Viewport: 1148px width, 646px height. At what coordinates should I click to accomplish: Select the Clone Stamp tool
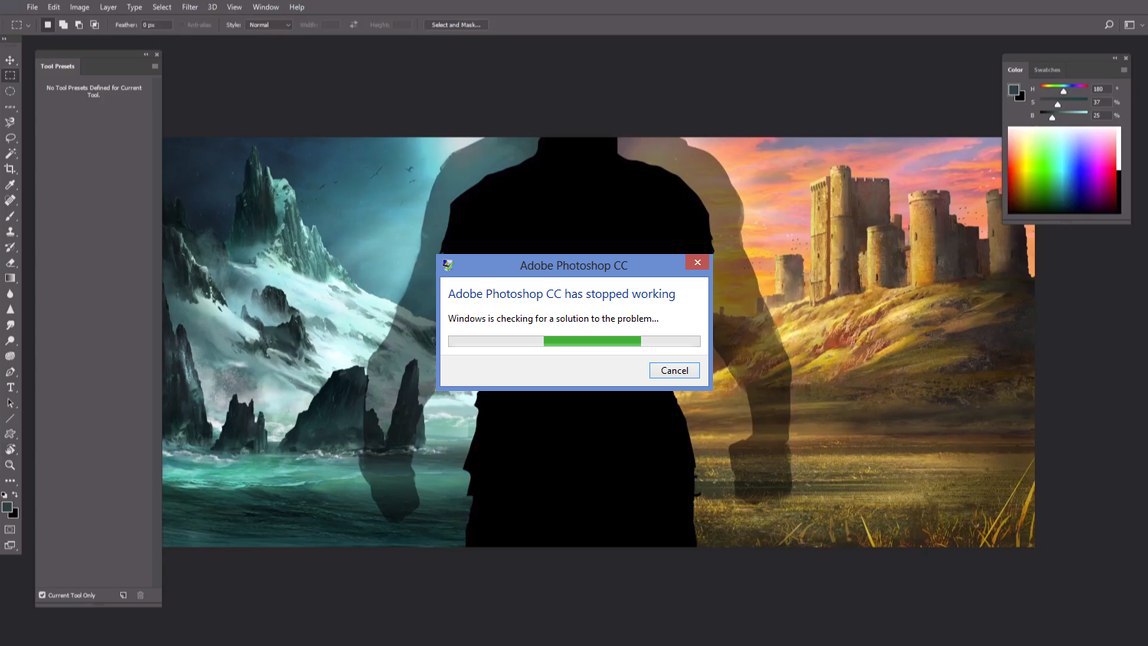point(10,231)
